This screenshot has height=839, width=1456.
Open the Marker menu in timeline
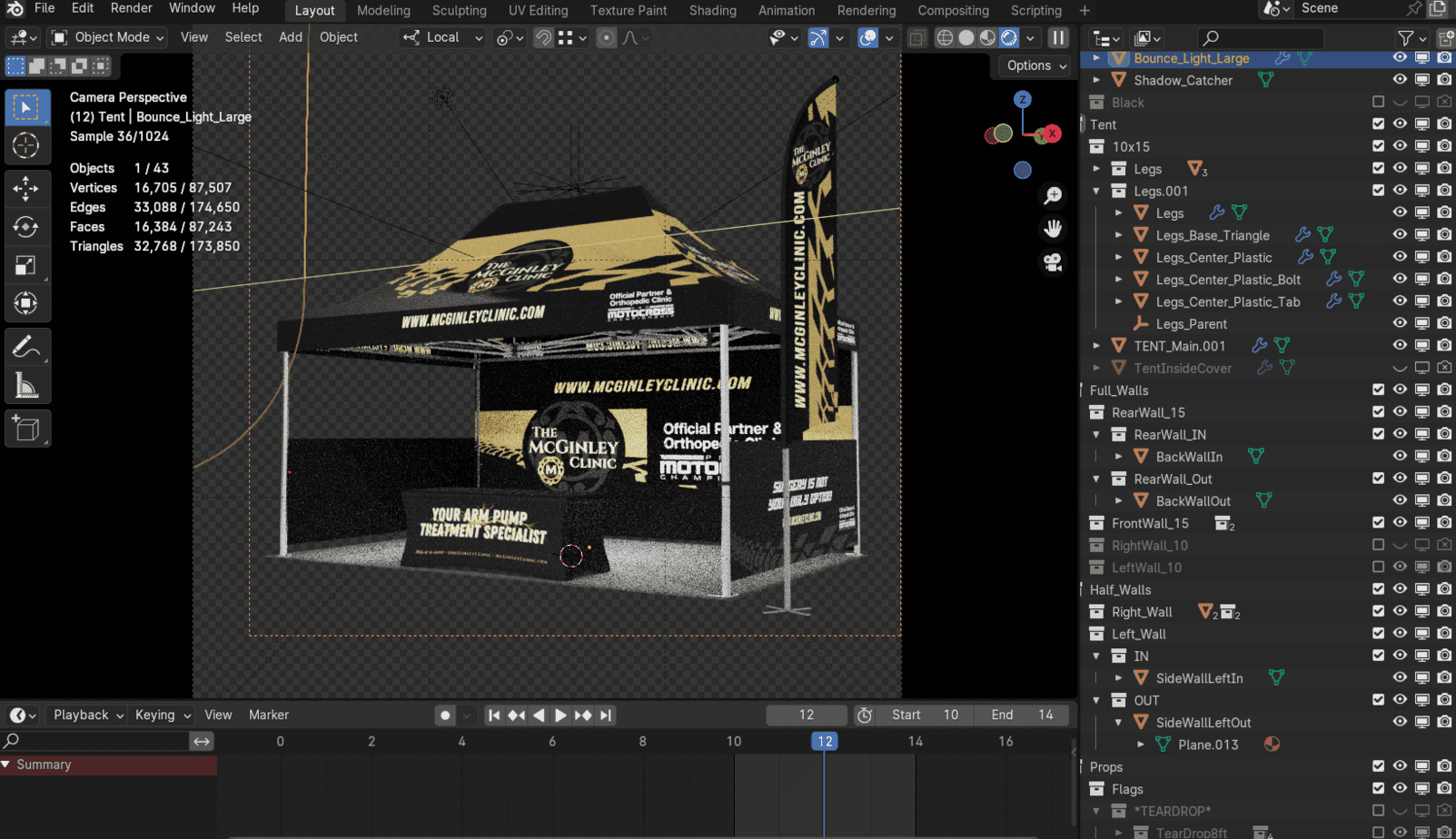point(269,716)
